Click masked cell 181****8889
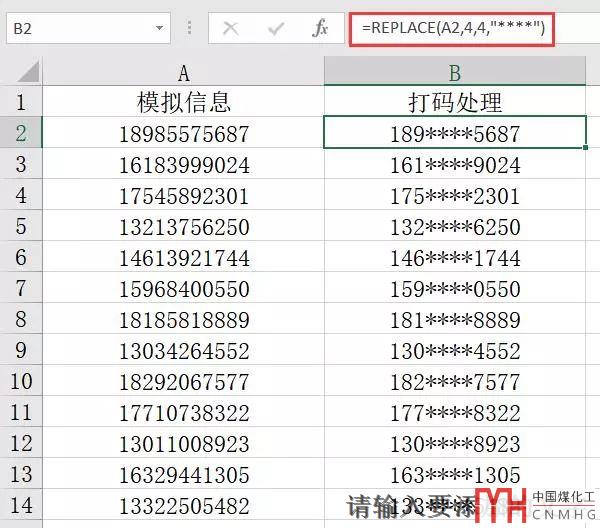 pos(455,318)
